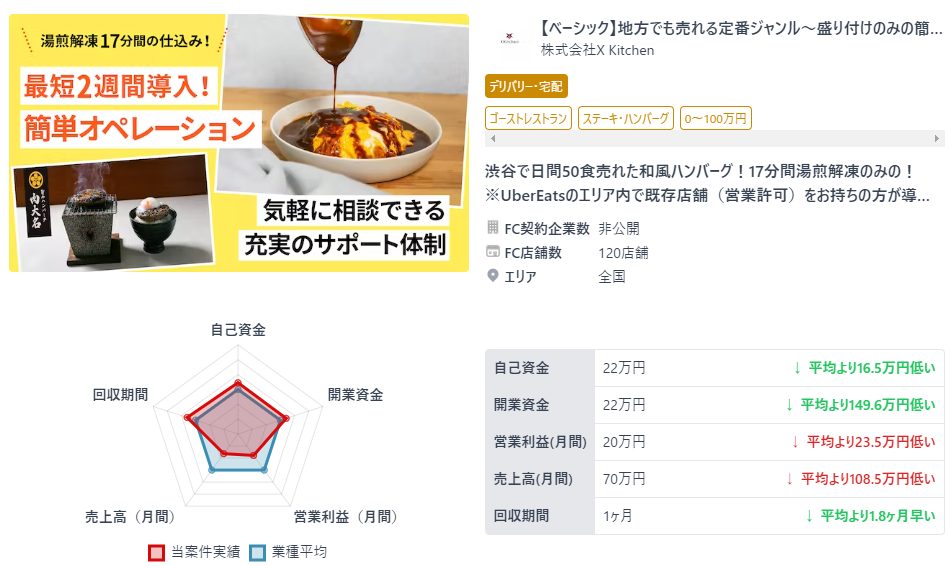Toggle the 当案件実績 legend box

pyautogui.click(x=156, y=552)
